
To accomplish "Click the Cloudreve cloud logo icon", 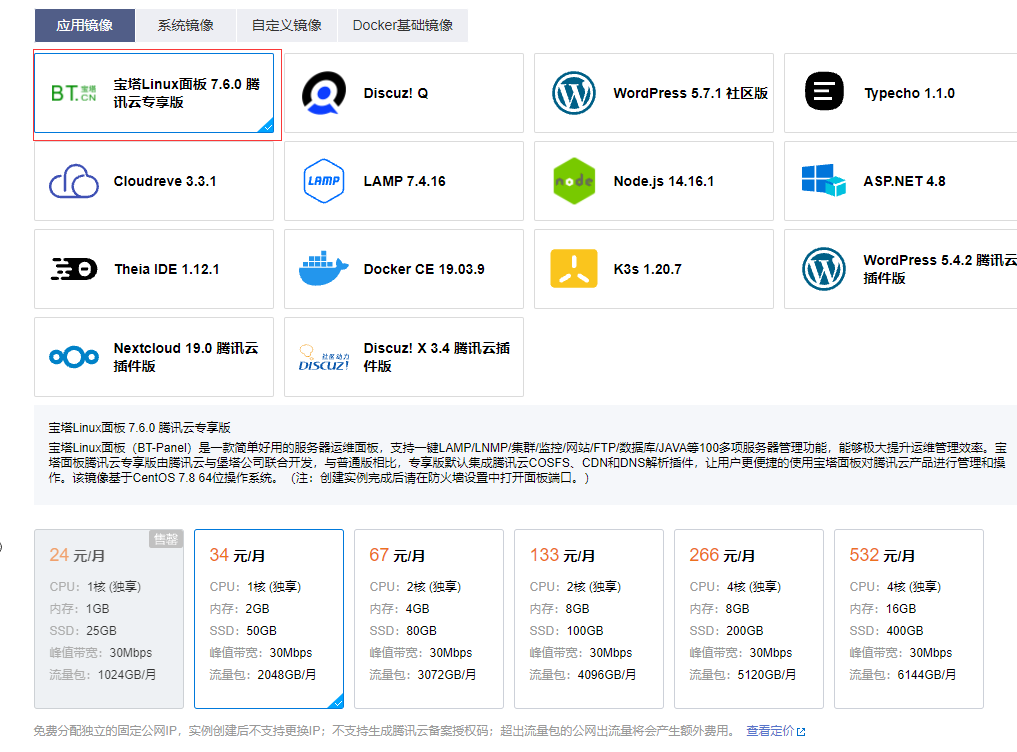I will pos(74,181).
